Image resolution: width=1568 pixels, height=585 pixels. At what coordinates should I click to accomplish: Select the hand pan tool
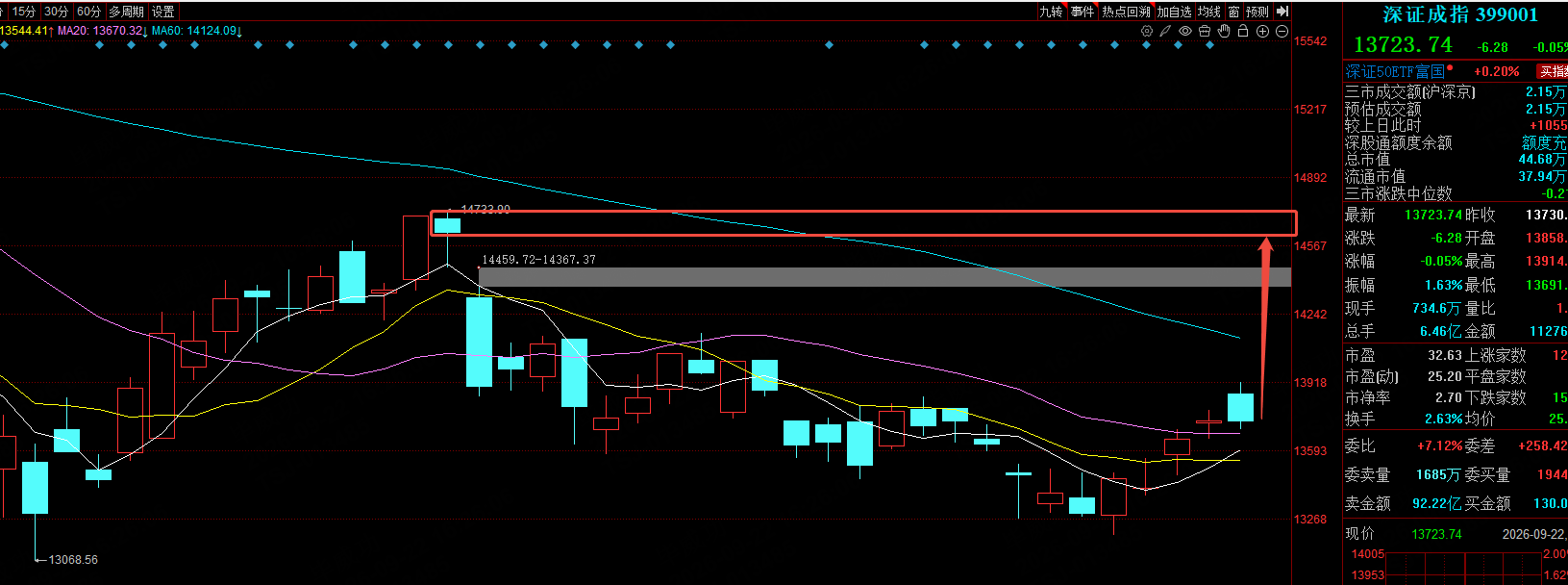click(x=1224, y=31)
